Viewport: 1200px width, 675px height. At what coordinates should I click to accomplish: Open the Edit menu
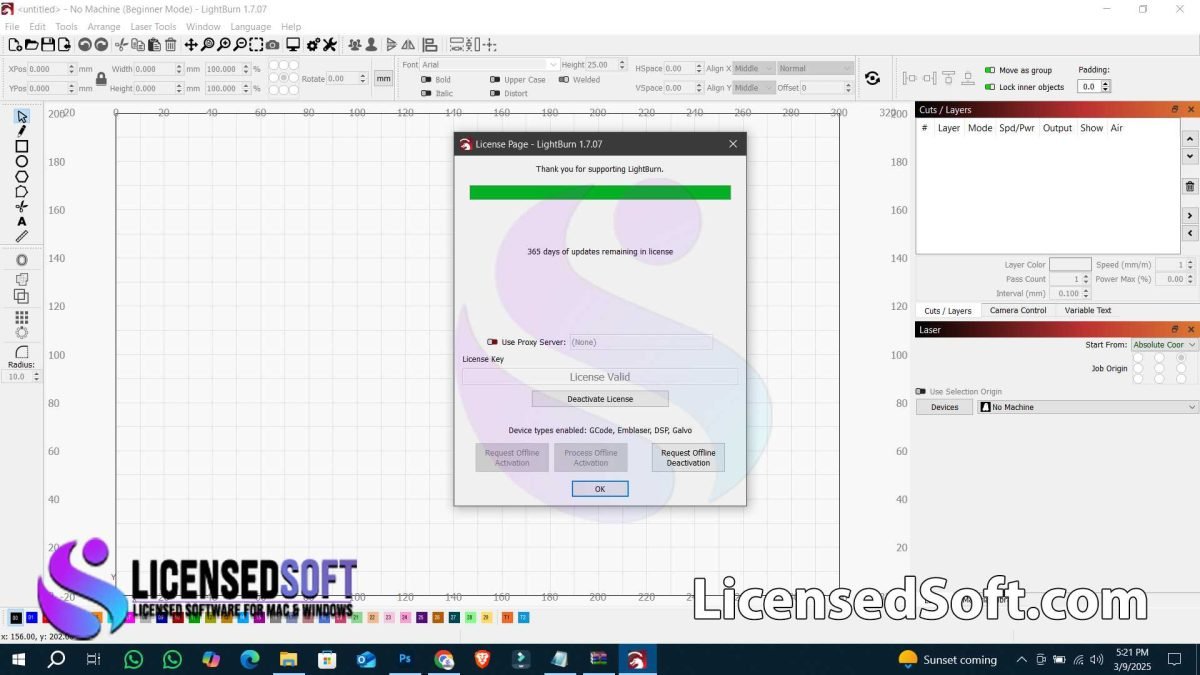pos(38,26)
